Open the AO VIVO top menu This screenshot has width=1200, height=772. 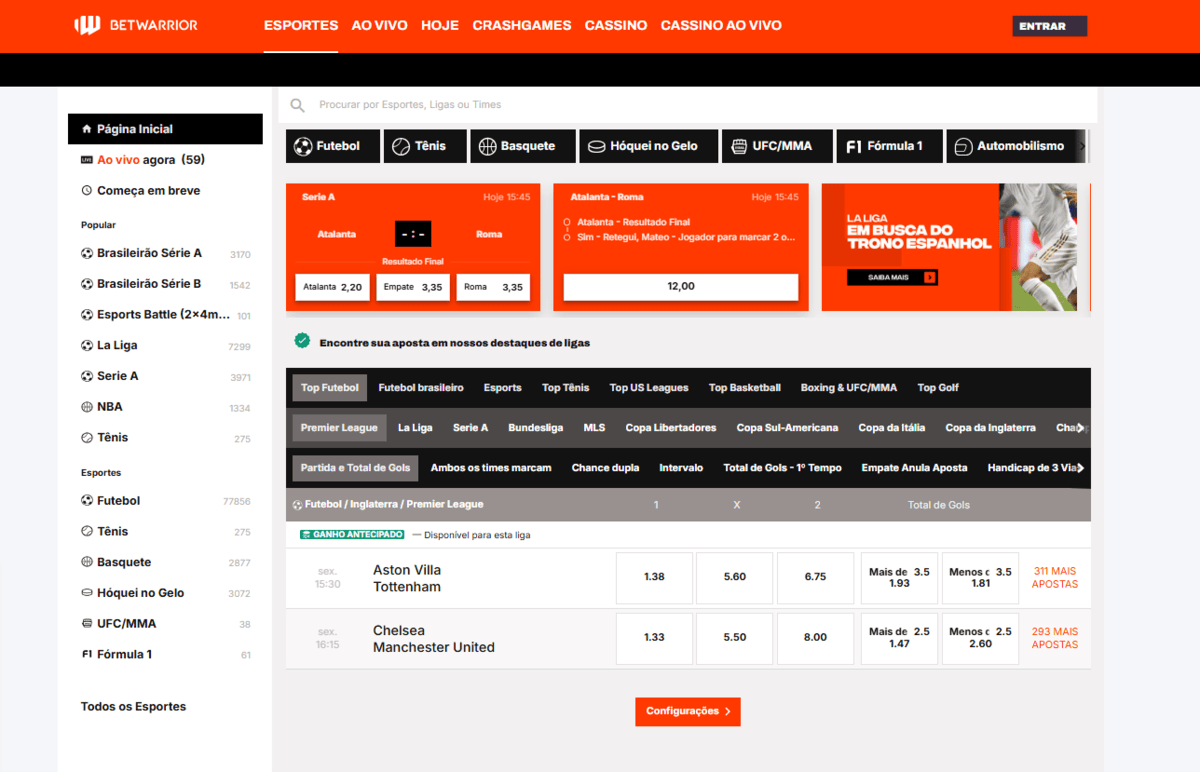click(x=379, y=25)
